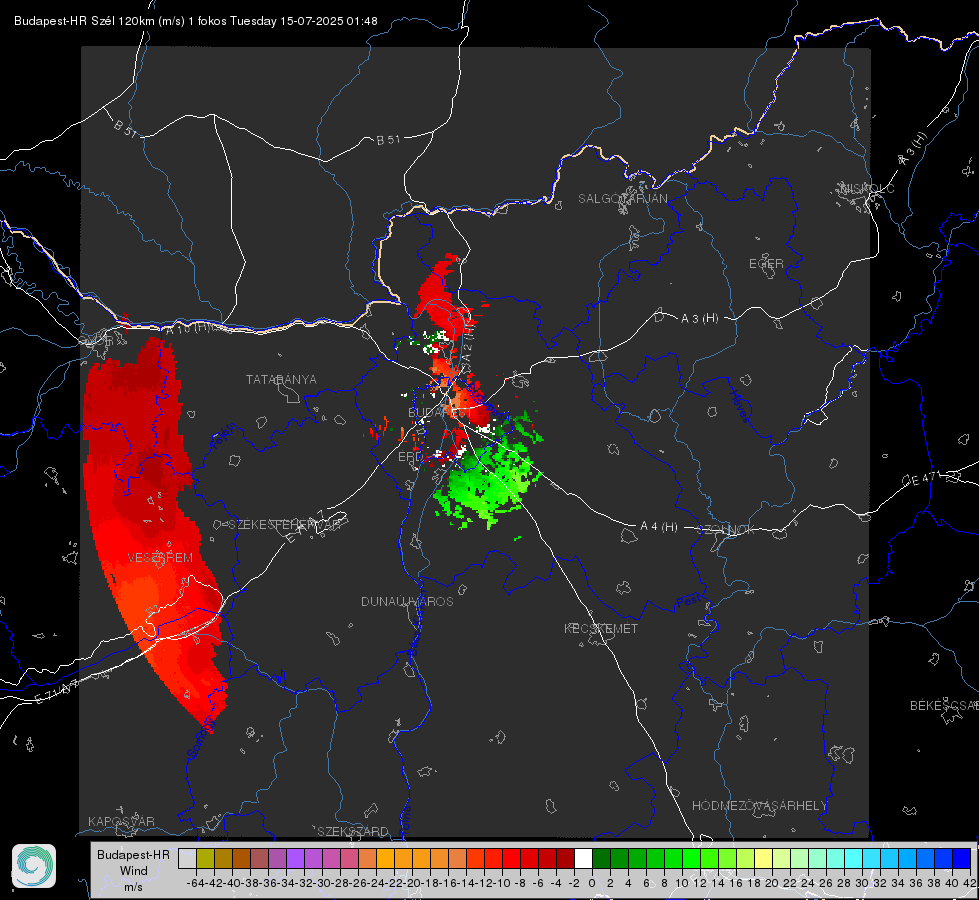Click the SZEKSZARD city label
Screen dimensions: 979x900
coord(353,831)
